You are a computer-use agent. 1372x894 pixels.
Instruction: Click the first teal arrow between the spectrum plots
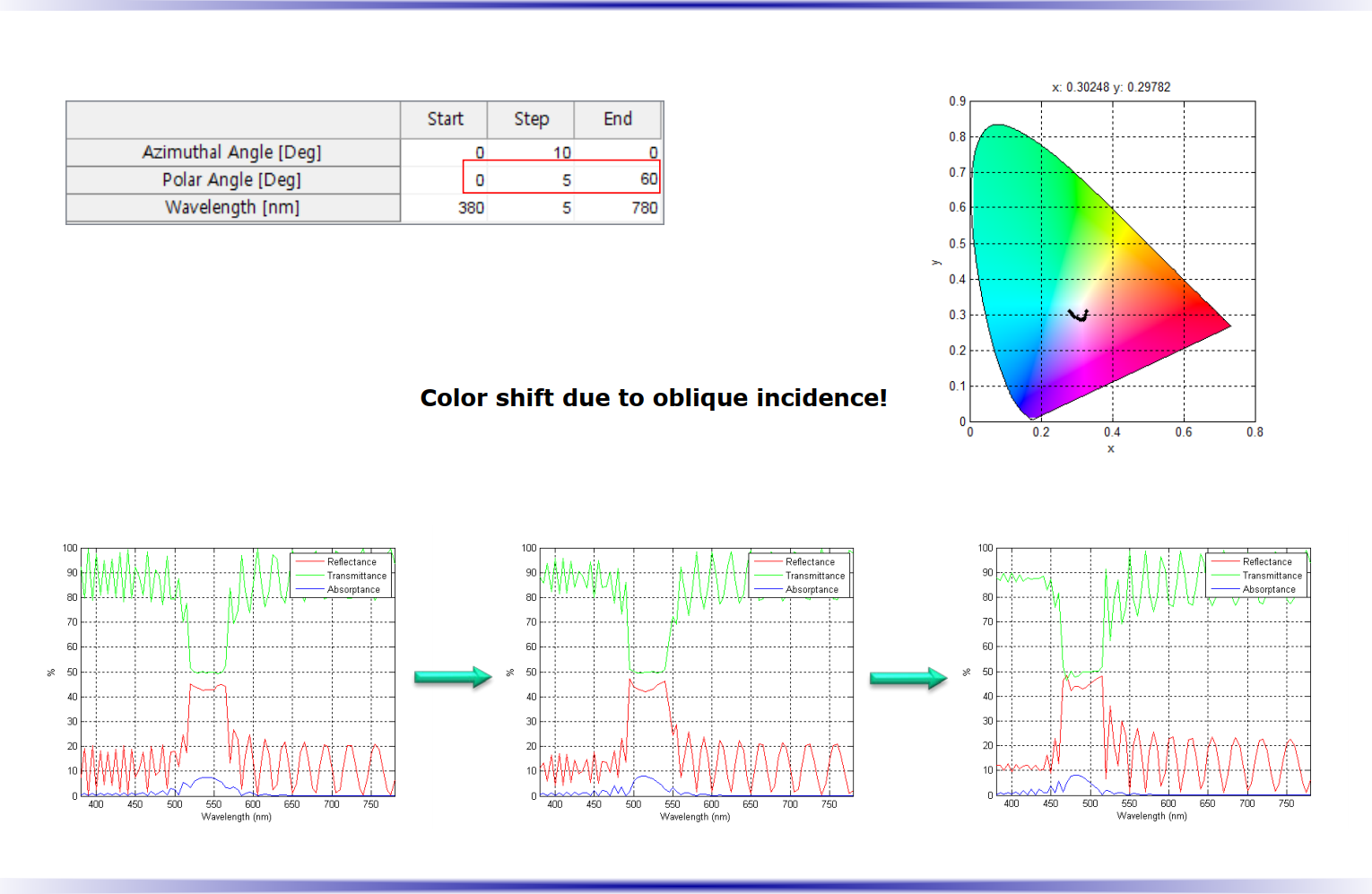[452, 677]
